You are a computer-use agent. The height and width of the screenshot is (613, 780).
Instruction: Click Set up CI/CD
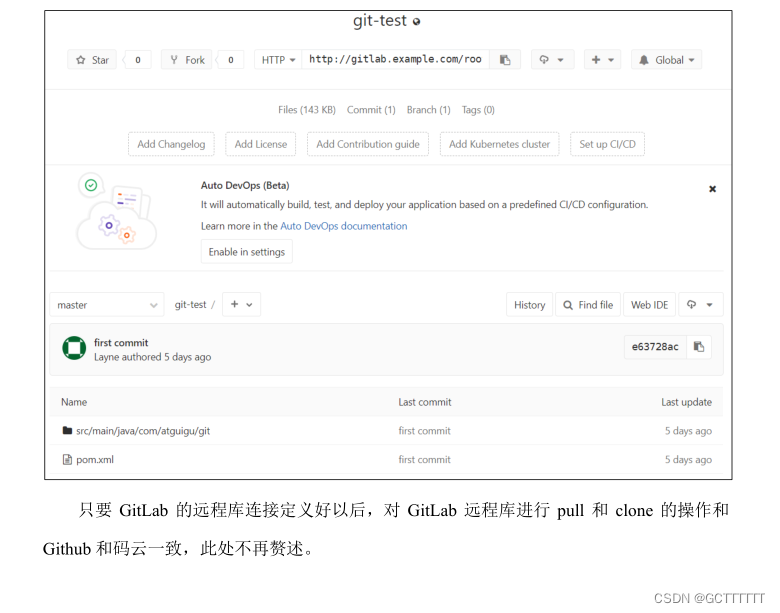pyautogui.click(x=607, y=144)
